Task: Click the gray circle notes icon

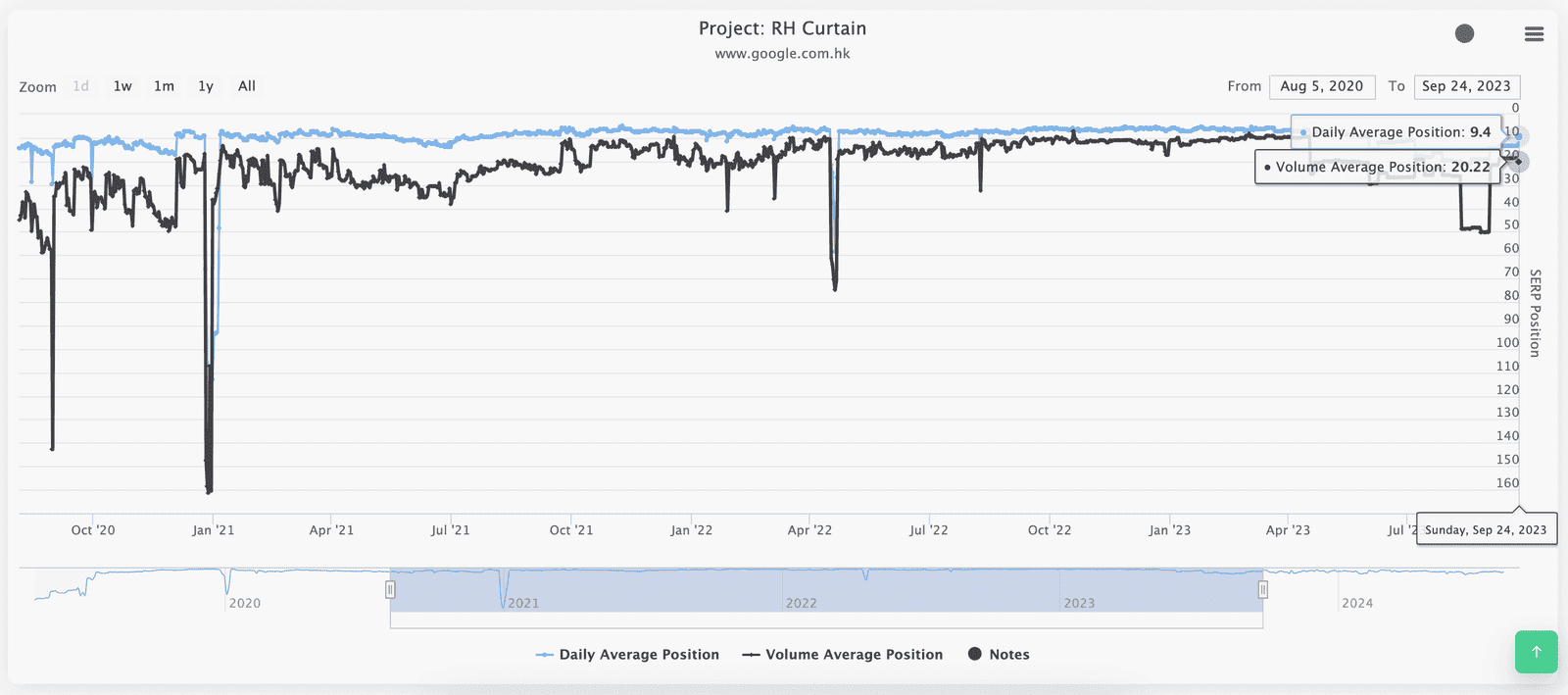Action: pyautogui.click(x=1464, y=34)
